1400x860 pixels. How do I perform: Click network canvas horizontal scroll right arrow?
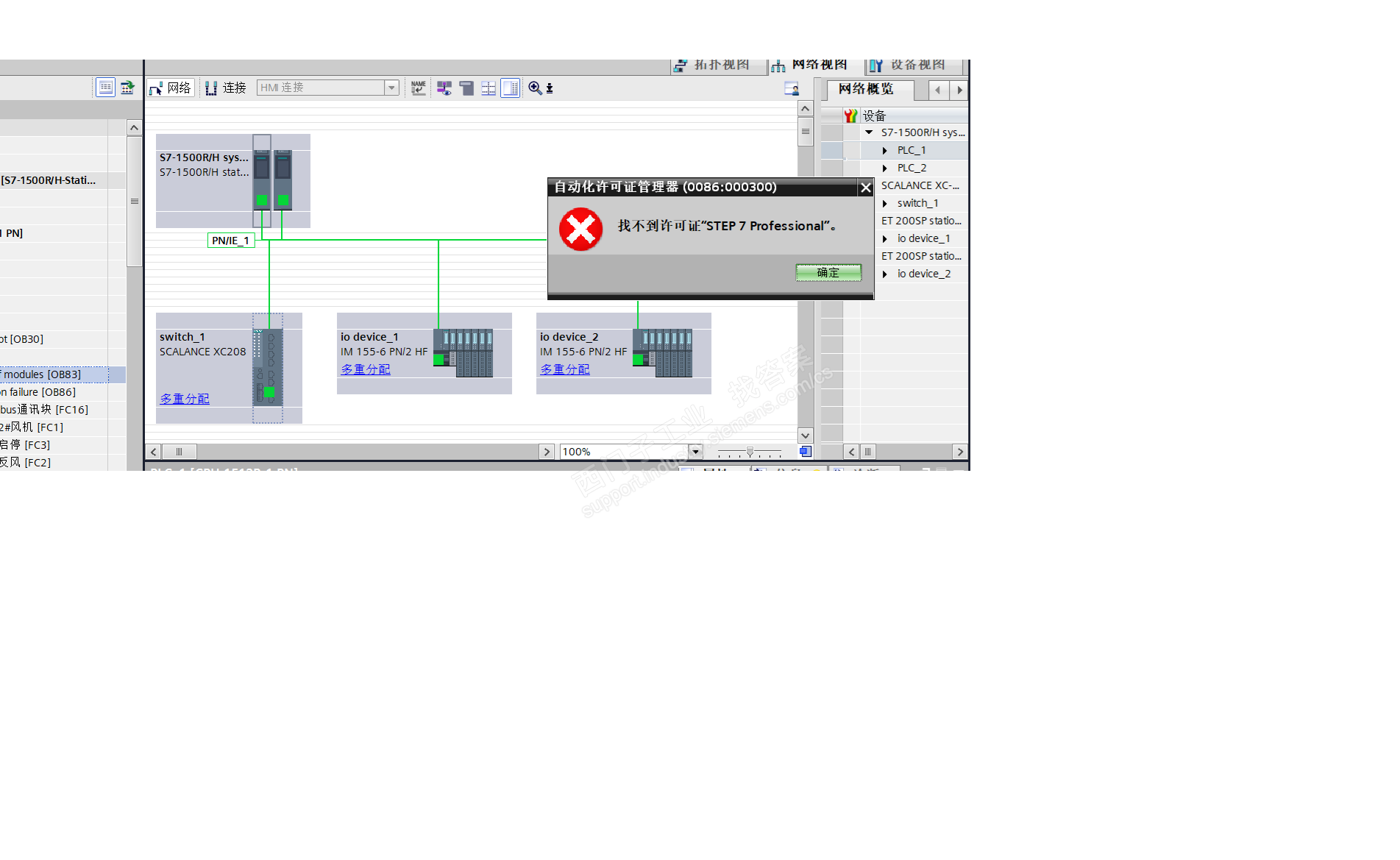pos(546,452)
